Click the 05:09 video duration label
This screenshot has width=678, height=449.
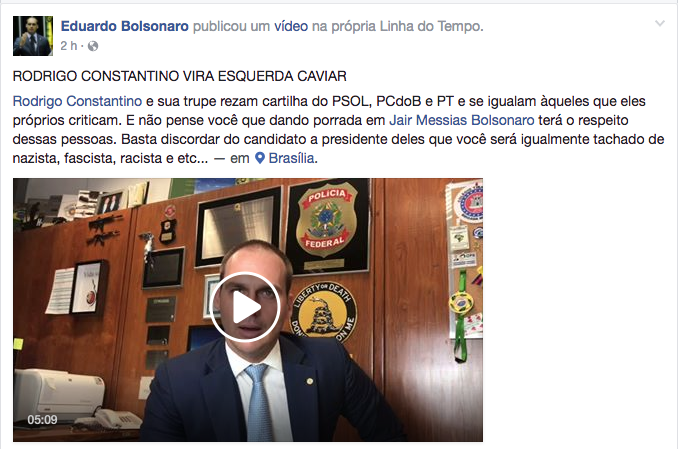tap(42, 420)
